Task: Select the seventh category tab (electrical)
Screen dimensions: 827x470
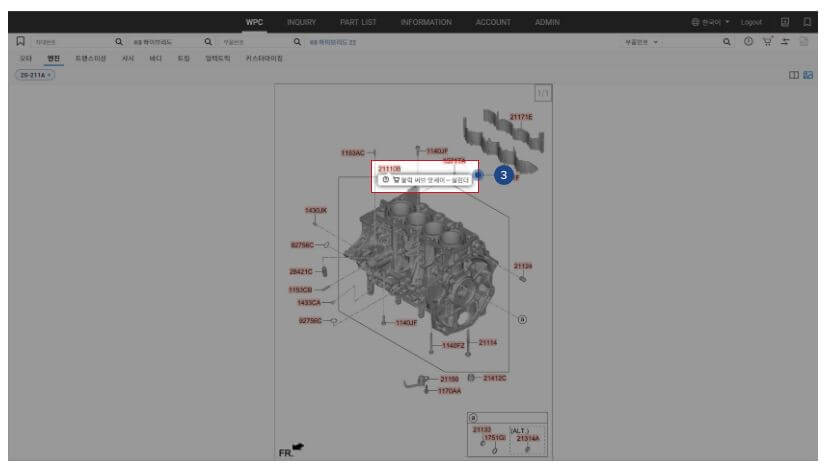Action: 218,59
